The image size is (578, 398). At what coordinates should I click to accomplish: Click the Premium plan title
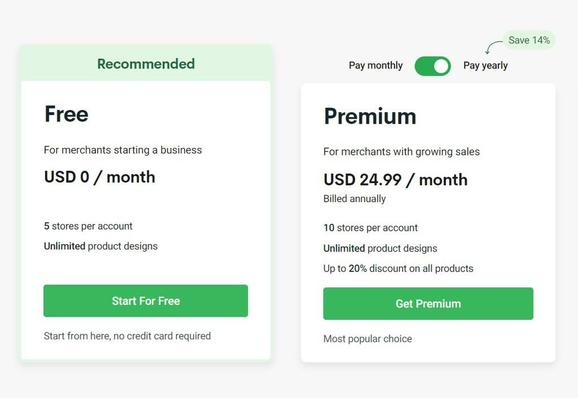click(370, 116)
